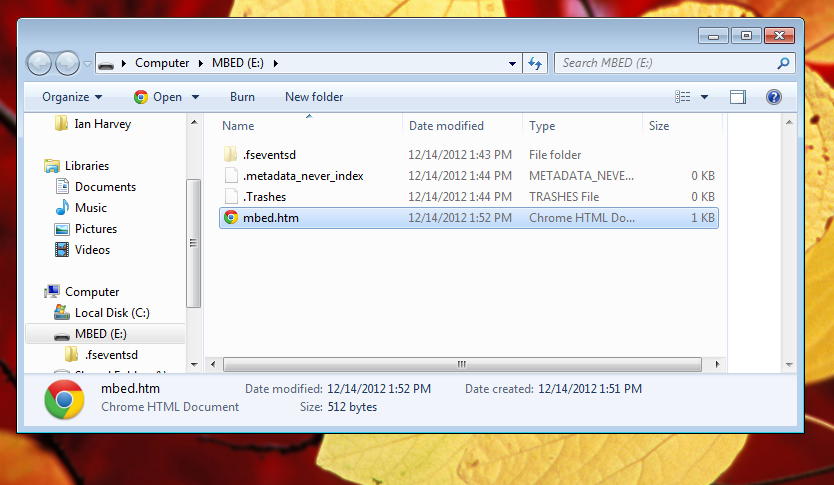This screenshot has height=485, width=834.
Task: Open the Organize menu
Action: coord(72,97)
